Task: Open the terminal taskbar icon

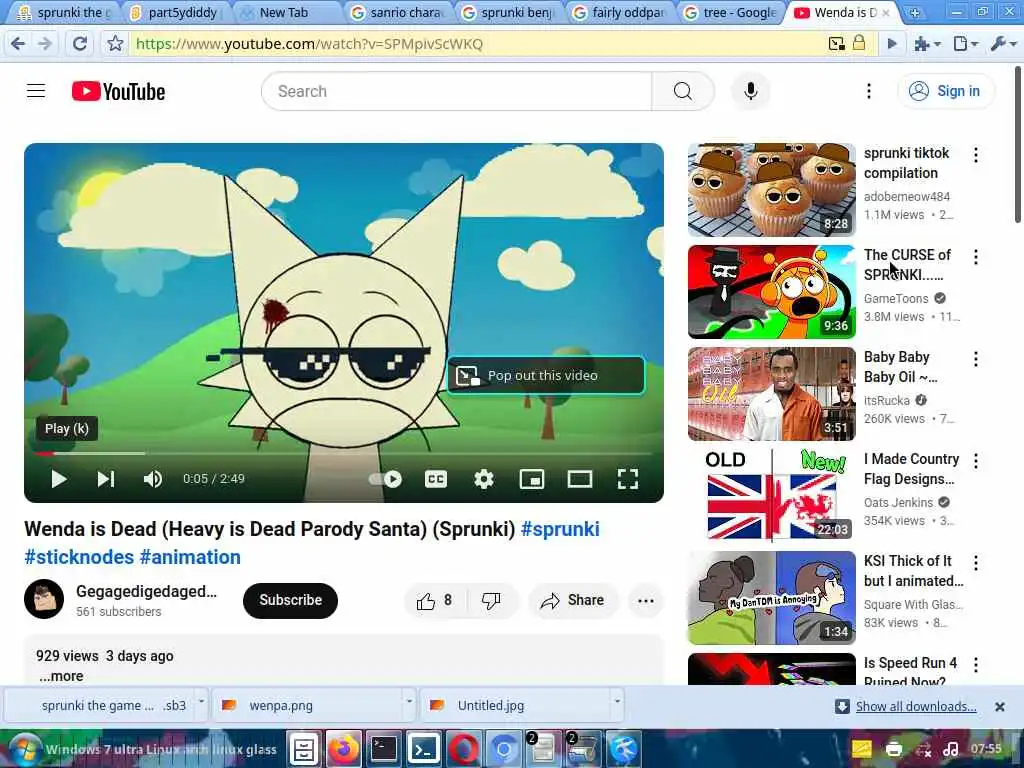Action: [x=383, y=749]
